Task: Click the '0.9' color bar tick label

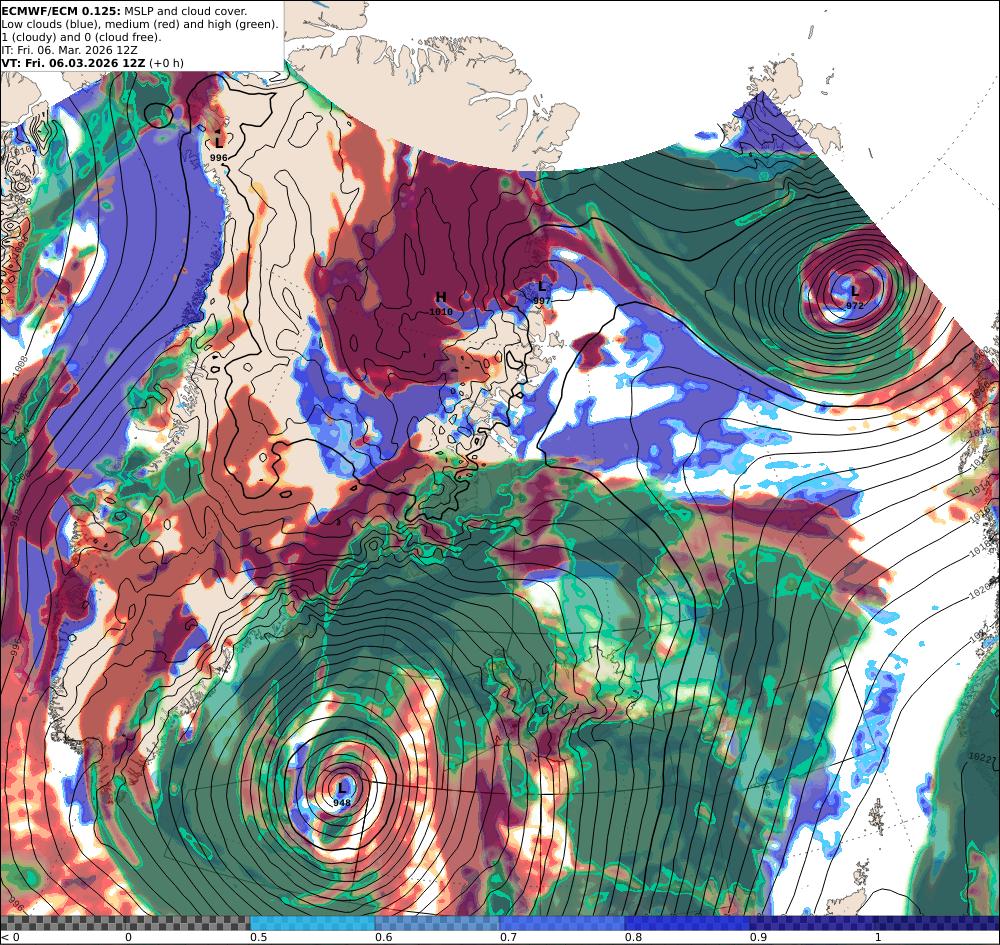Action: coord(758,937)
